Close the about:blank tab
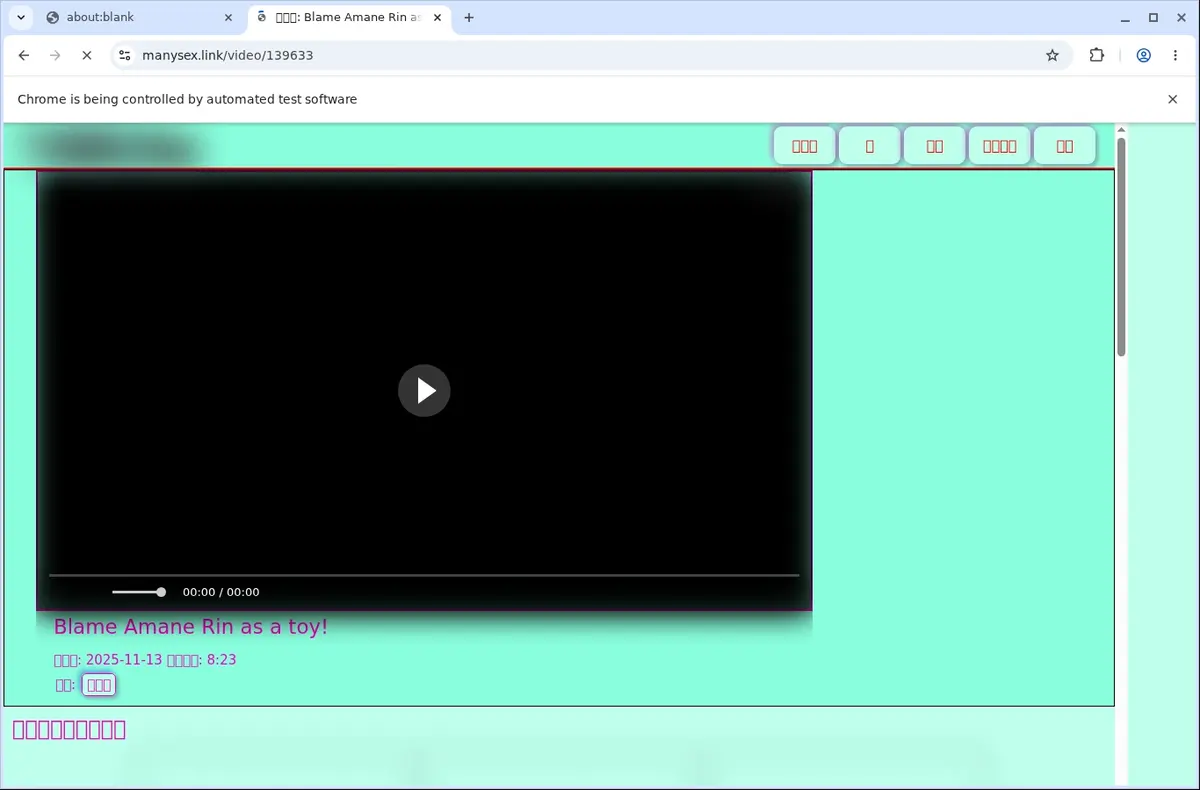 tap(227, 17)
